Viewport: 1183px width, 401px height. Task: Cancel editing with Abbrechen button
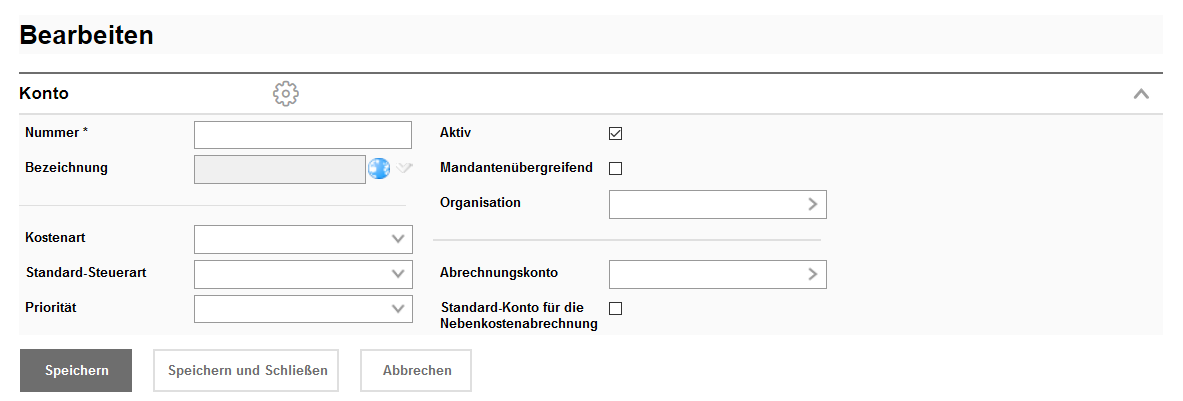(416, 370)
